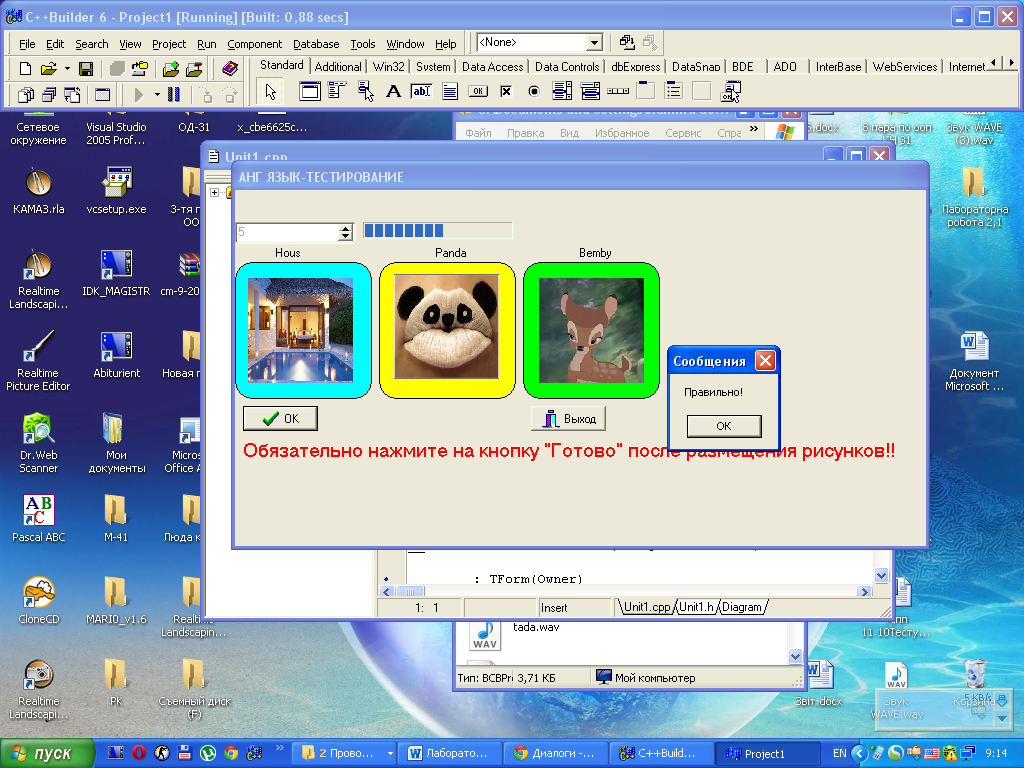The image size is (1024, 768).
Task: Open the File menu
Action: tap(27, 44)
